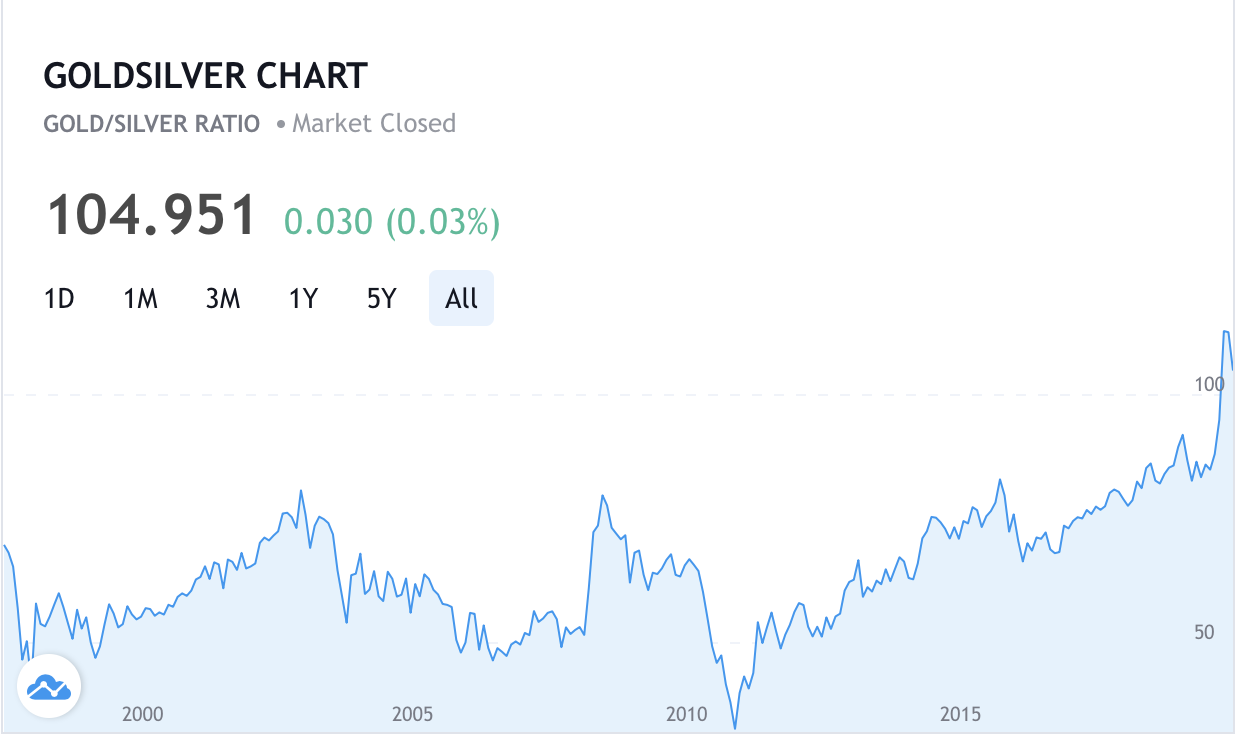The height and width of the screenshot is (740, 1238).
Task: Click the Market Closed status text
Action: (373, 124)
